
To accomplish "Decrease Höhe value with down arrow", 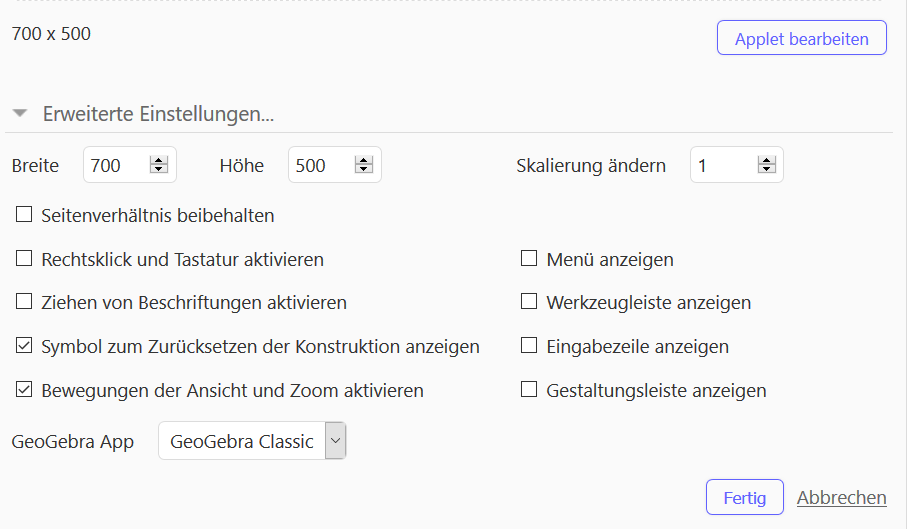I will click(363, 169).
